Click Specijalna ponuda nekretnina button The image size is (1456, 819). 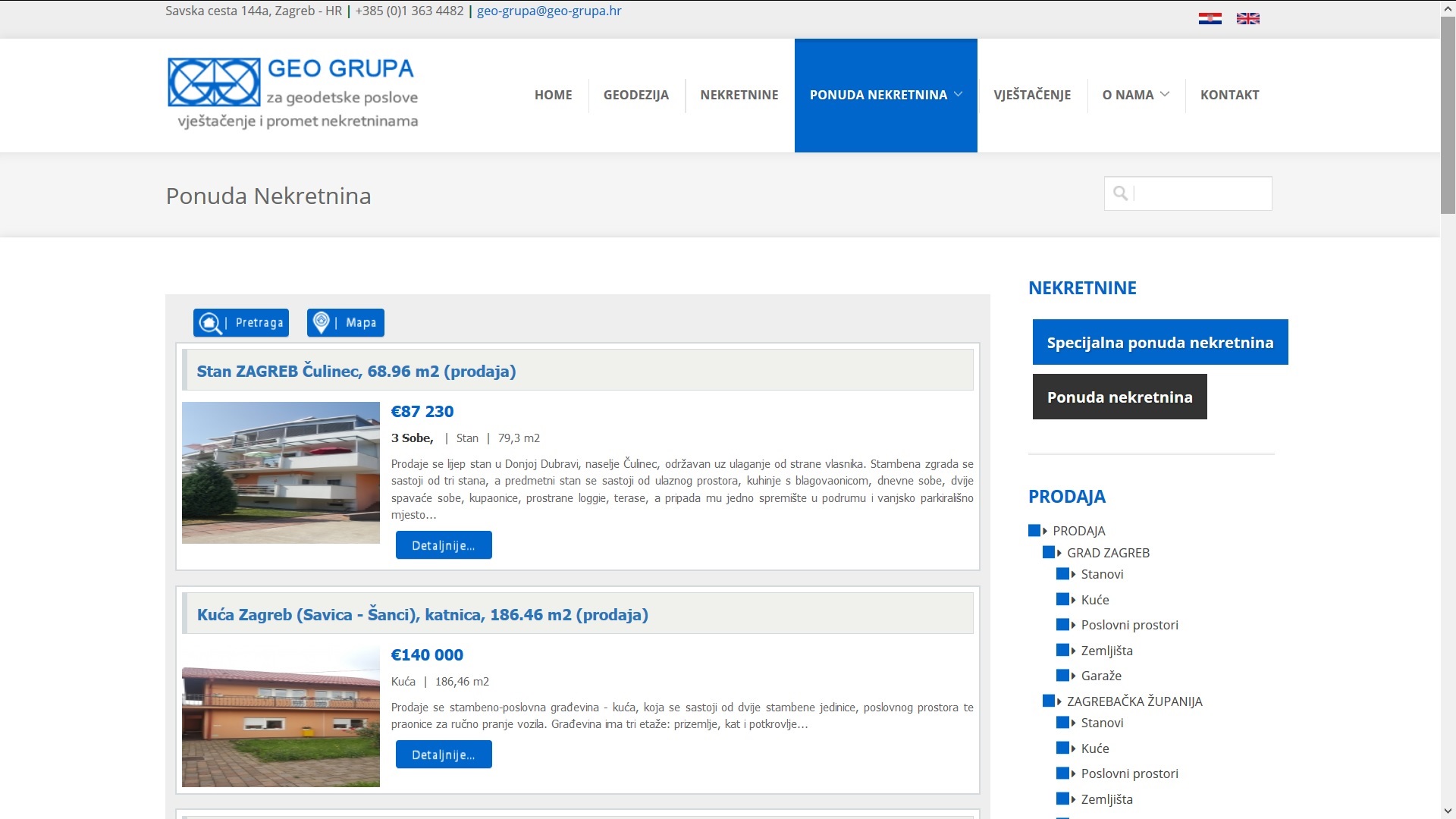click(1160, 342)
